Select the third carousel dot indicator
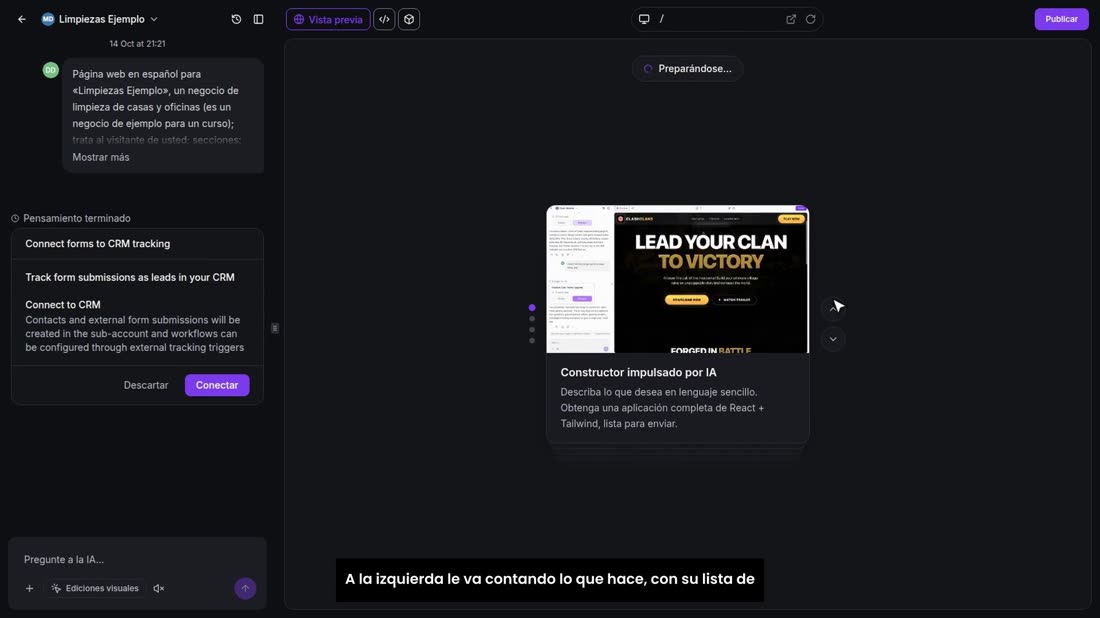 532,329
